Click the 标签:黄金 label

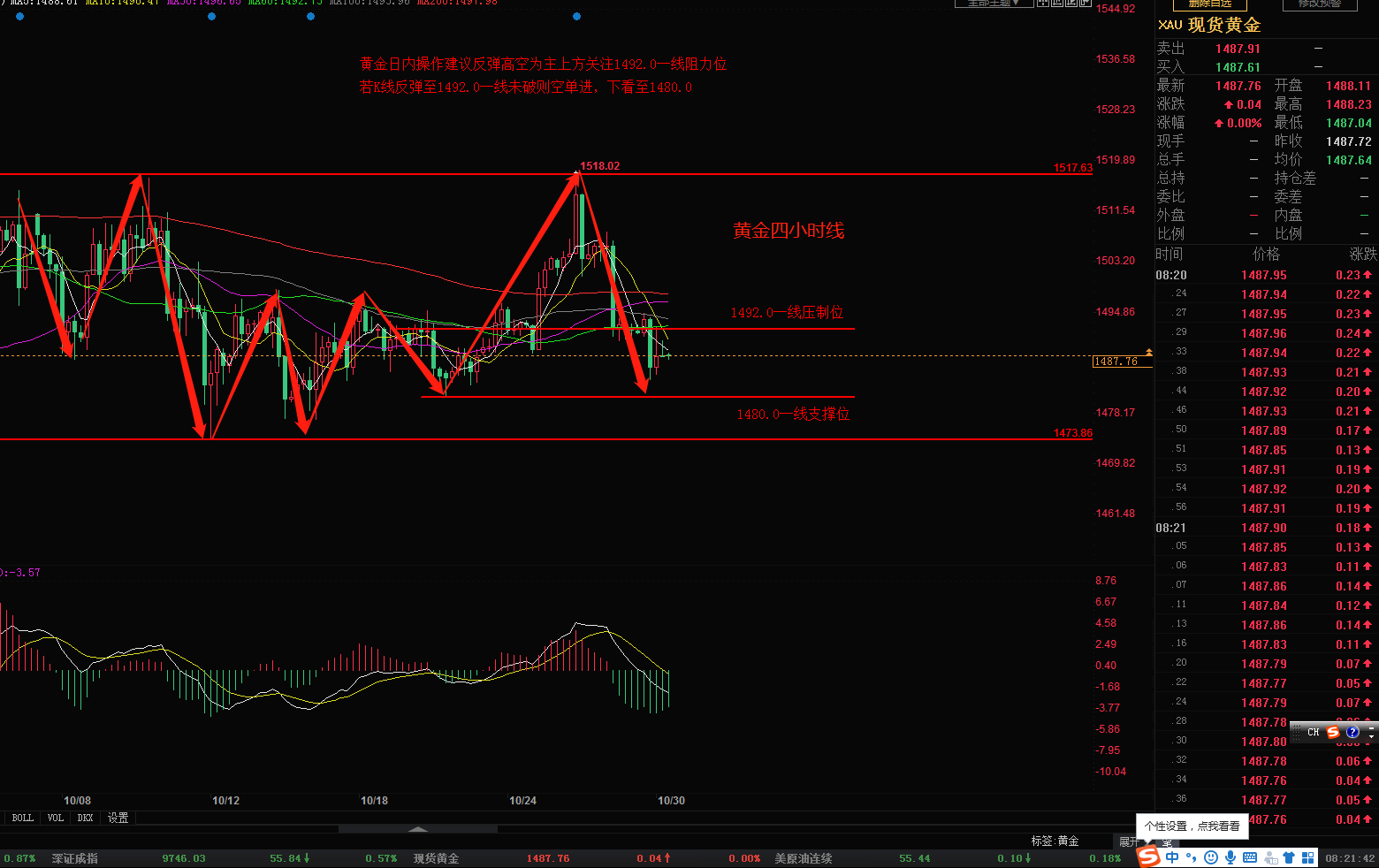click(x=1055, y=841)
